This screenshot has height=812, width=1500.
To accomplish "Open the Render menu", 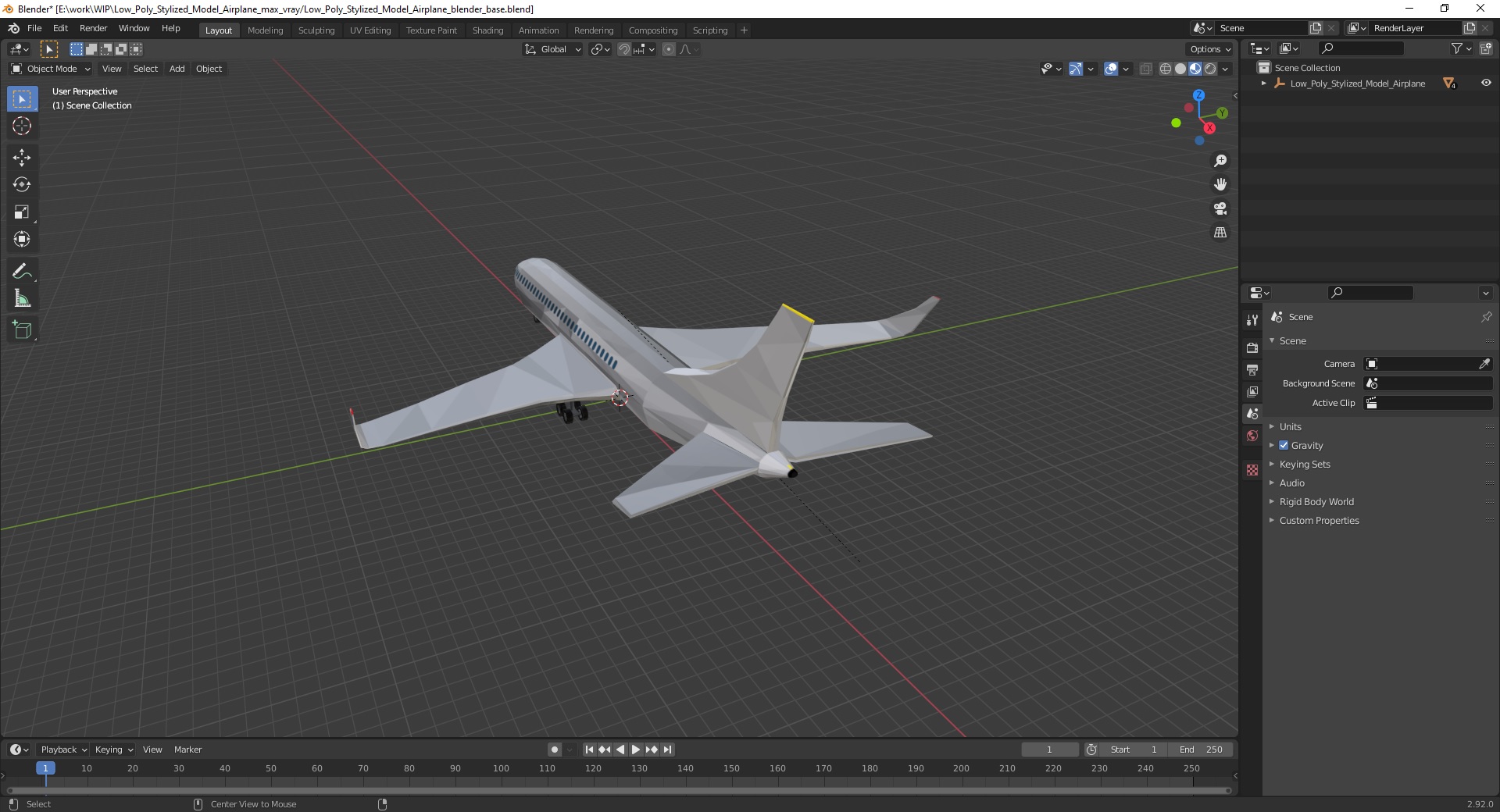I will [x=93, y=28].
